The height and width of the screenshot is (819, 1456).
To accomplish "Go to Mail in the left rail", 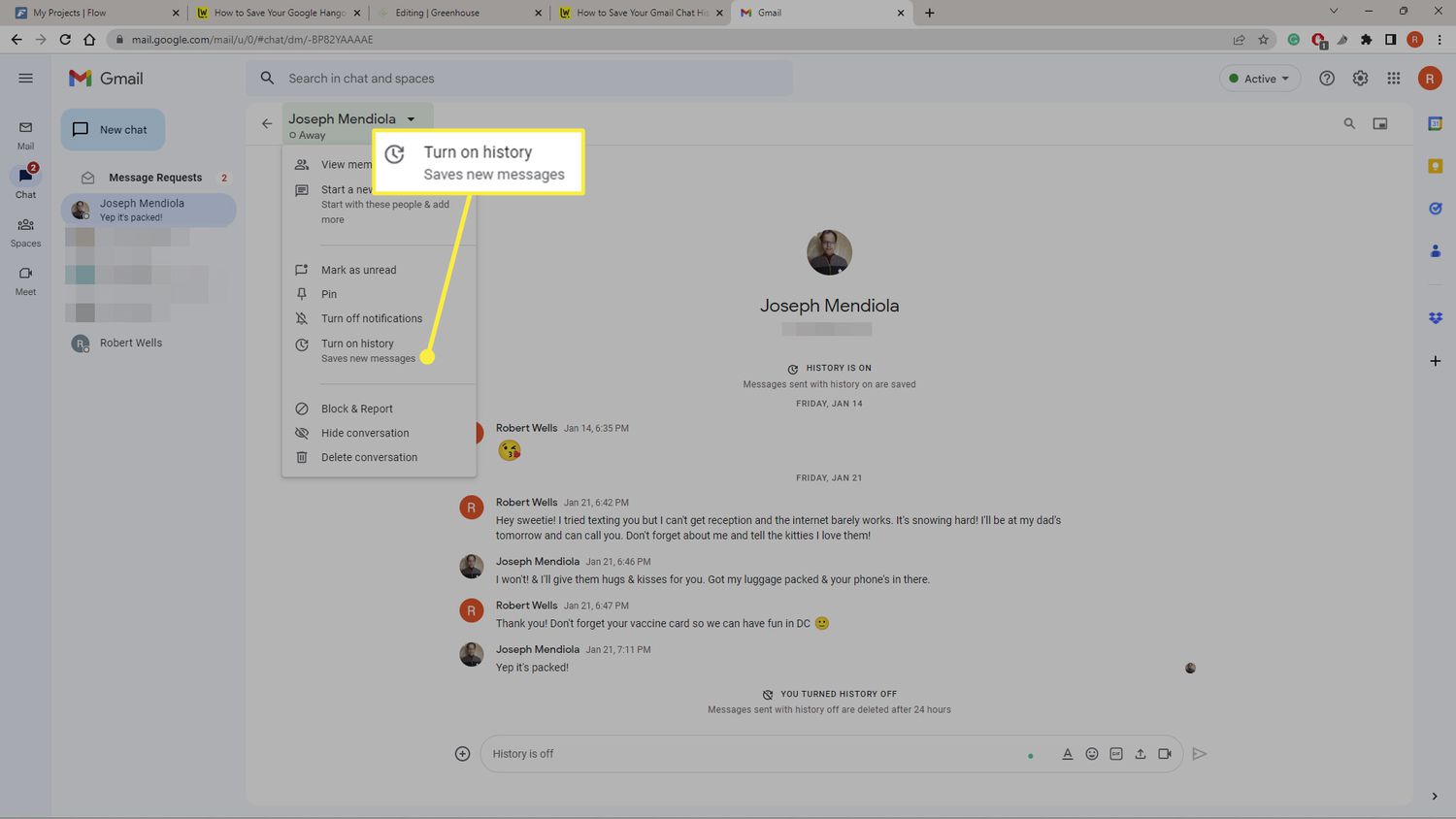I will pos(25,135).
